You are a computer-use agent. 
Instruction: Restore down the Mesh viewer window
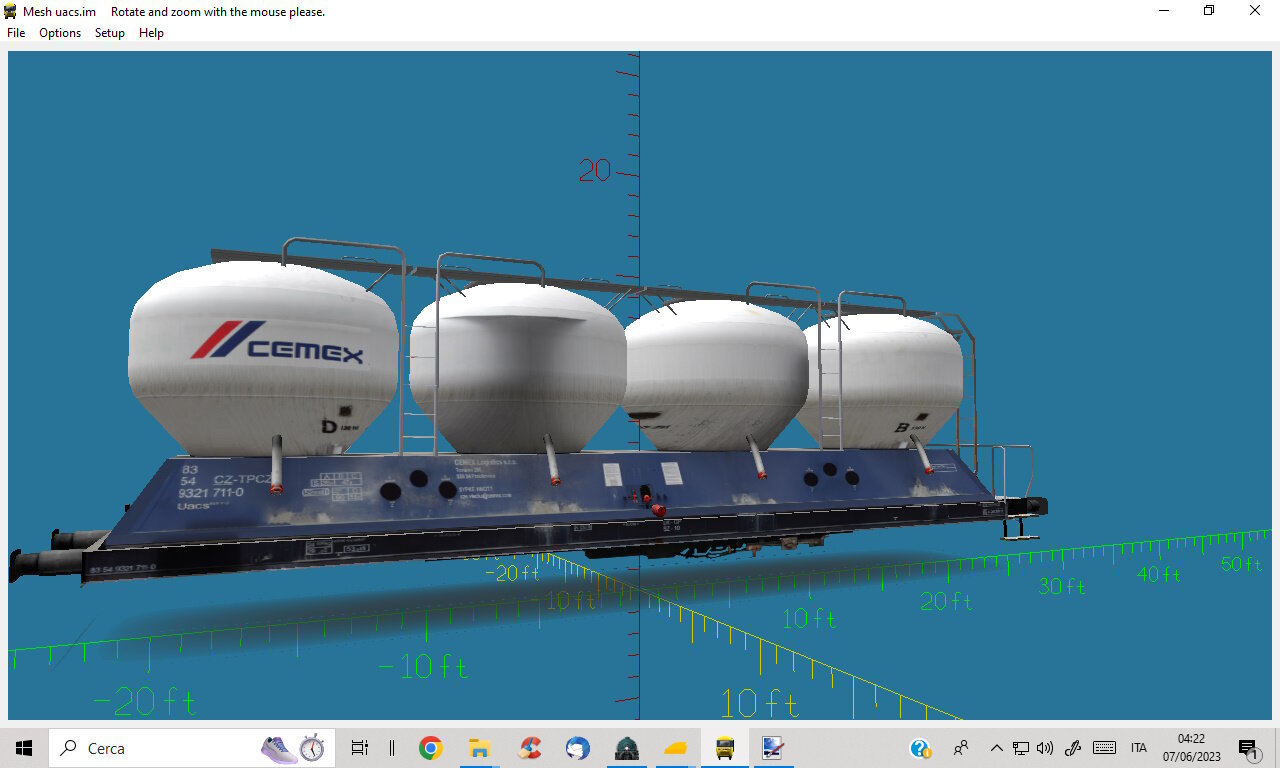click(1209, 11)
